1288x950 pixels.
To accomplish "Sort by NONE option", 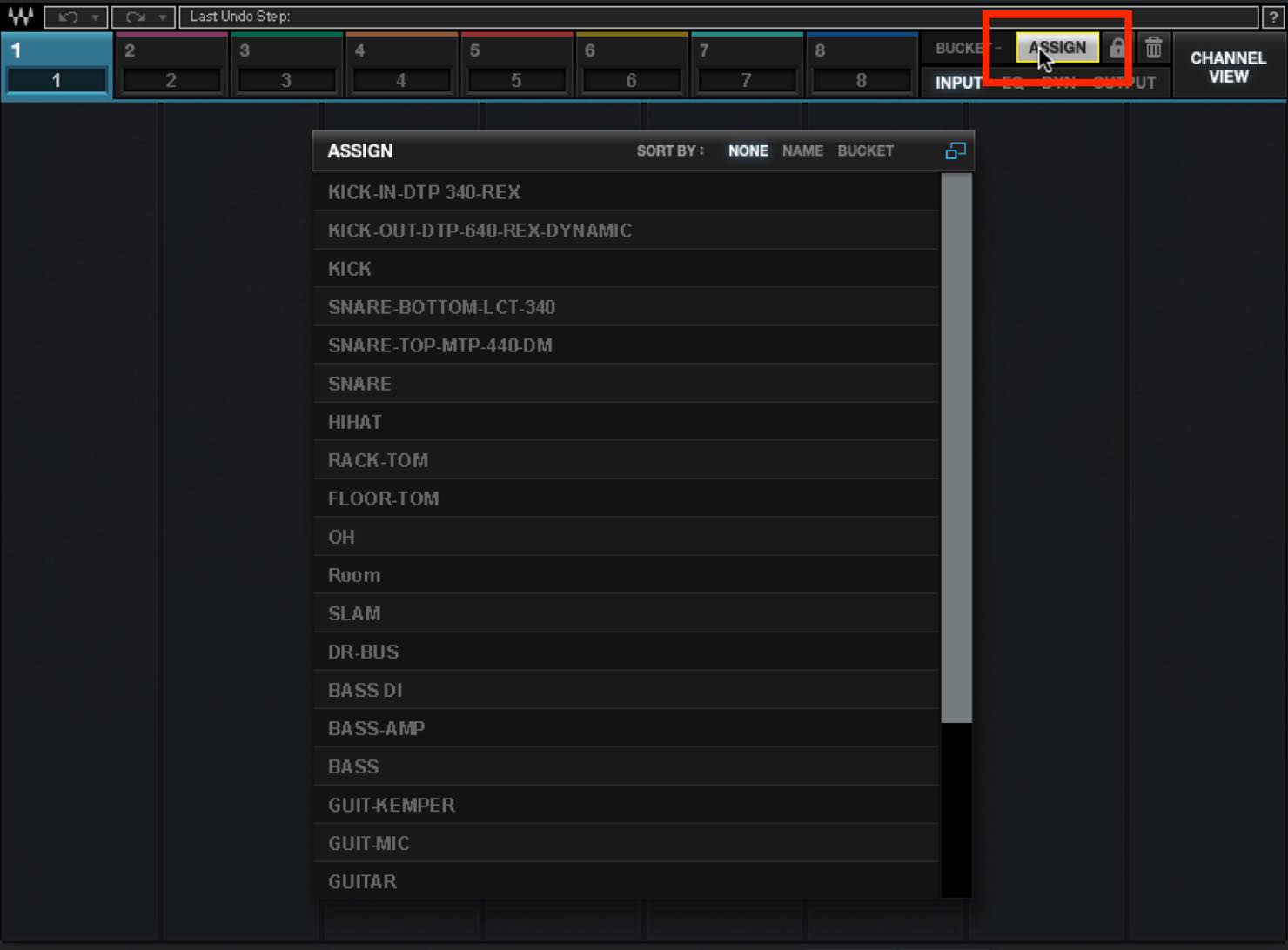I will [x=748, y=151].
